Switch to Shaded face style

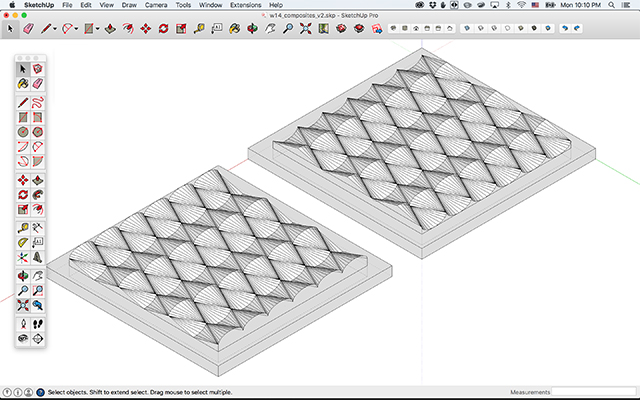pos(521,28)
